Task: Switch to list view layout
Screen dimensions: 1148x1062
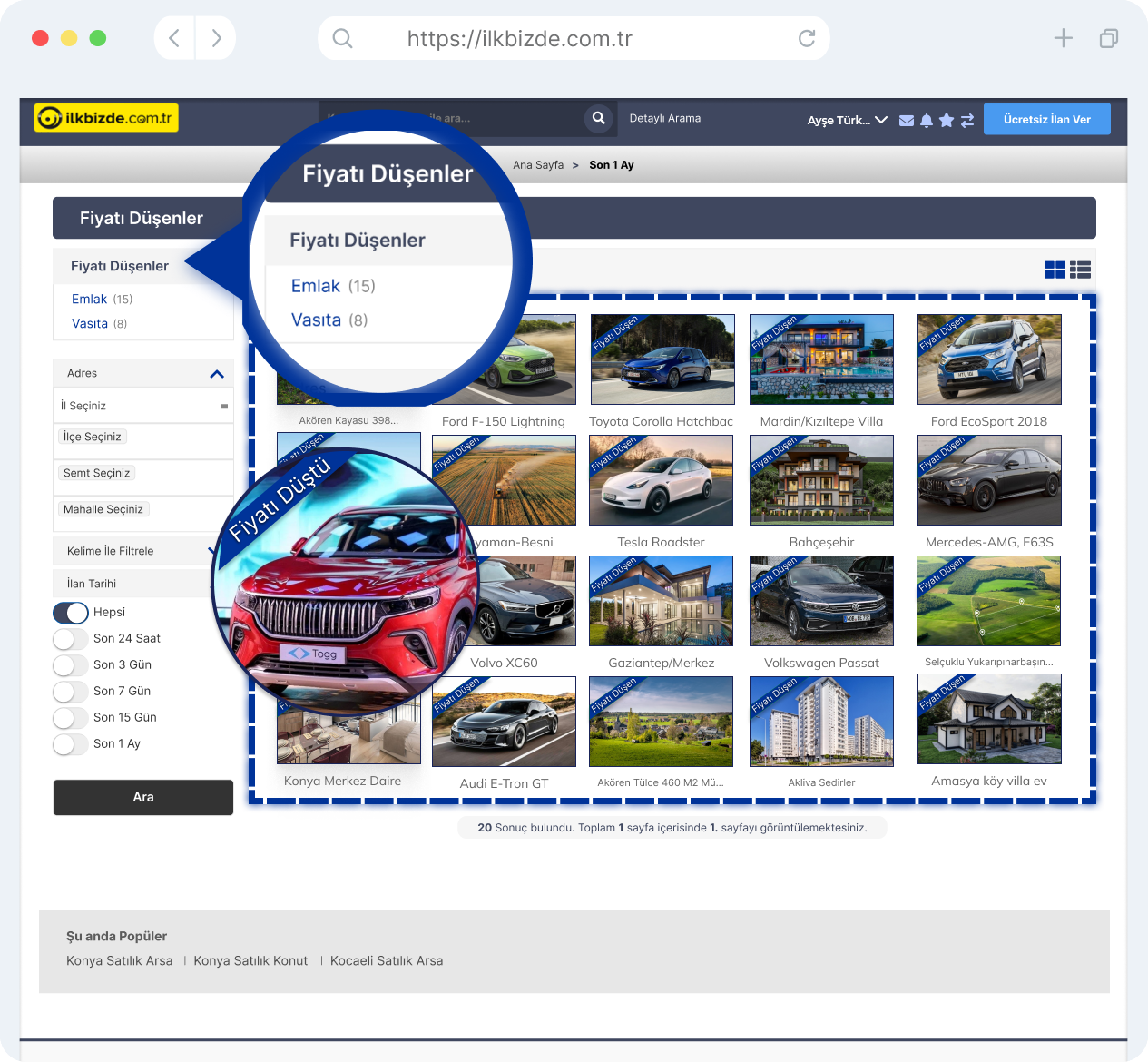Action: (1080, 269)
